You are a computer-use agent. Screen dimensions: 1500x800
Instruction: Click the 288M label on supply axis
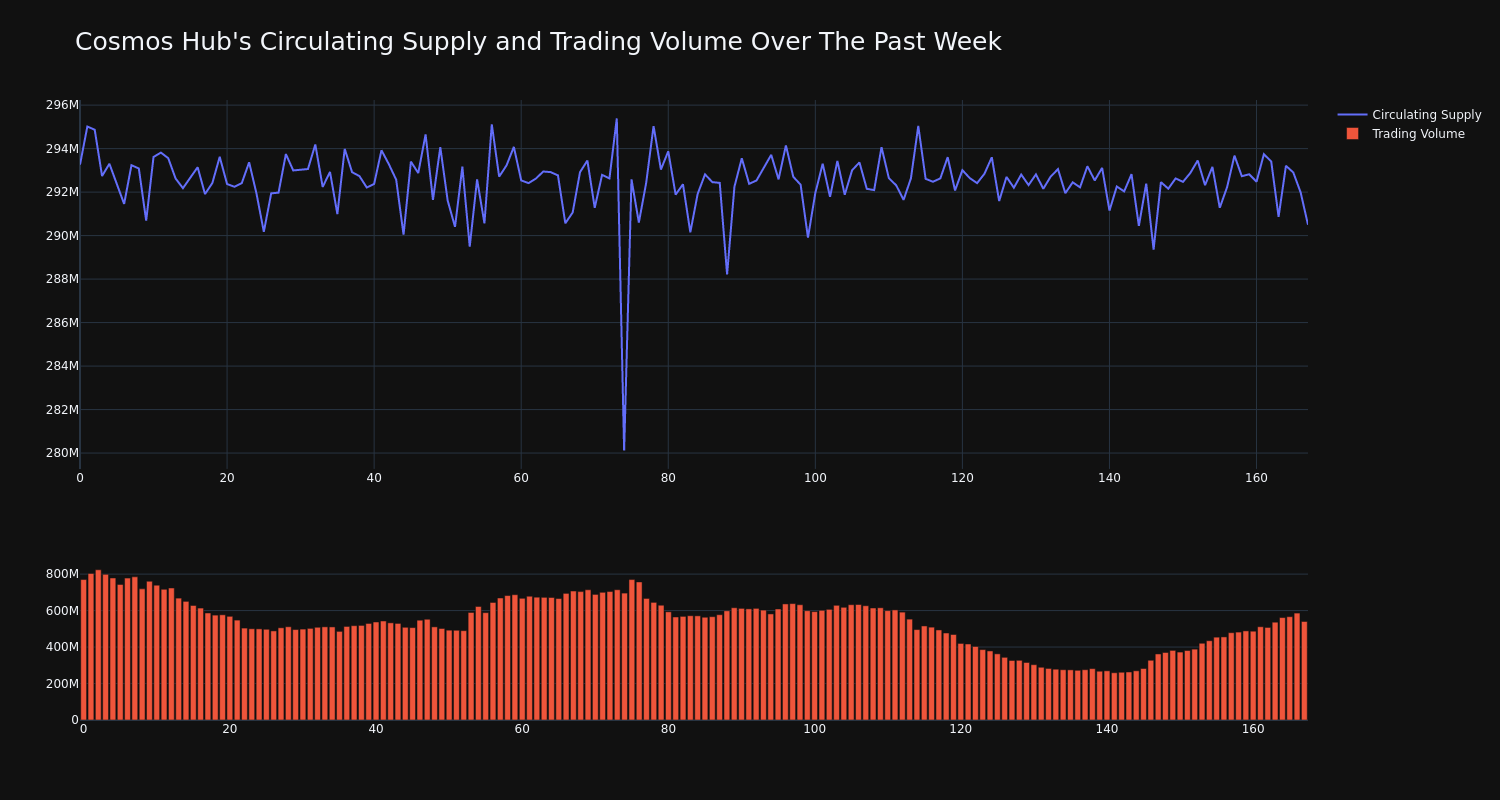(x=62, y=279)
